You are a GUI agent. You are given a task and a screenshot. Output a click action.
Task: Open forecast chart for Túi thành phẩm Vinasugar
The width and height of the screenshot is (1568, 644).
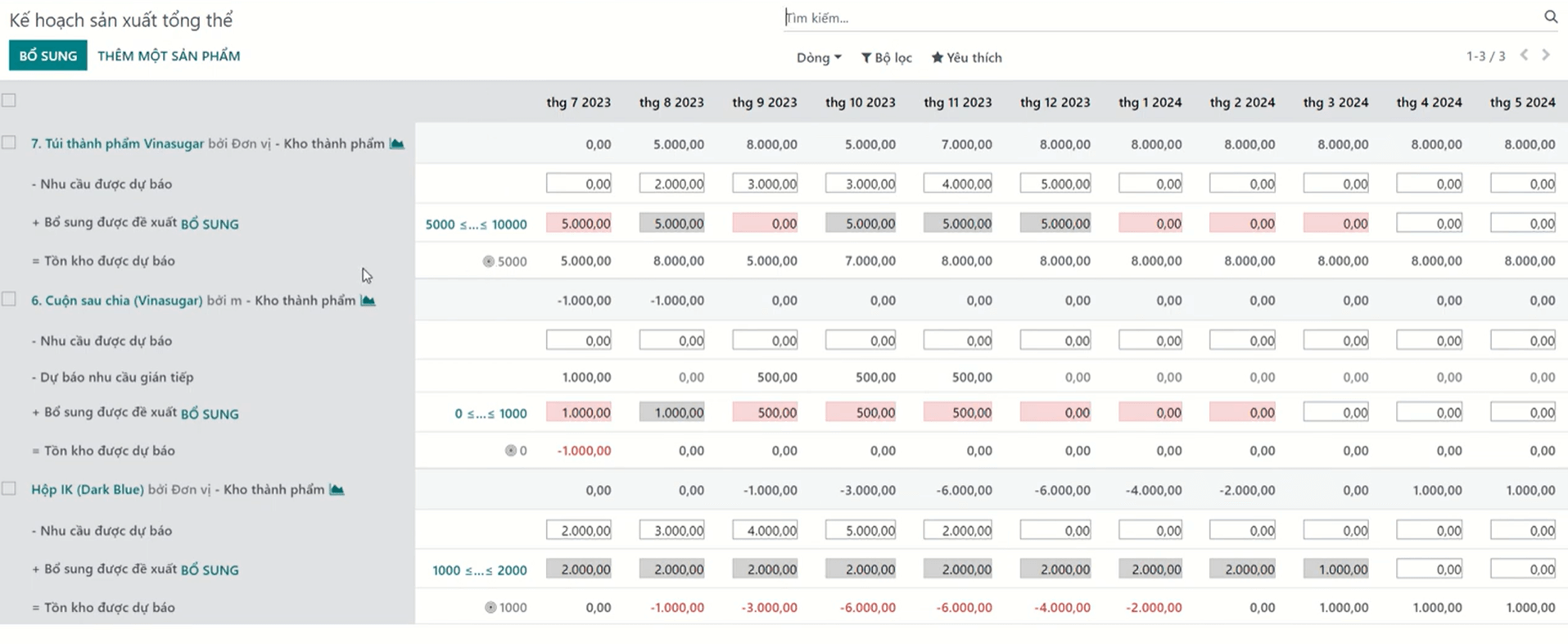[397, 143]
